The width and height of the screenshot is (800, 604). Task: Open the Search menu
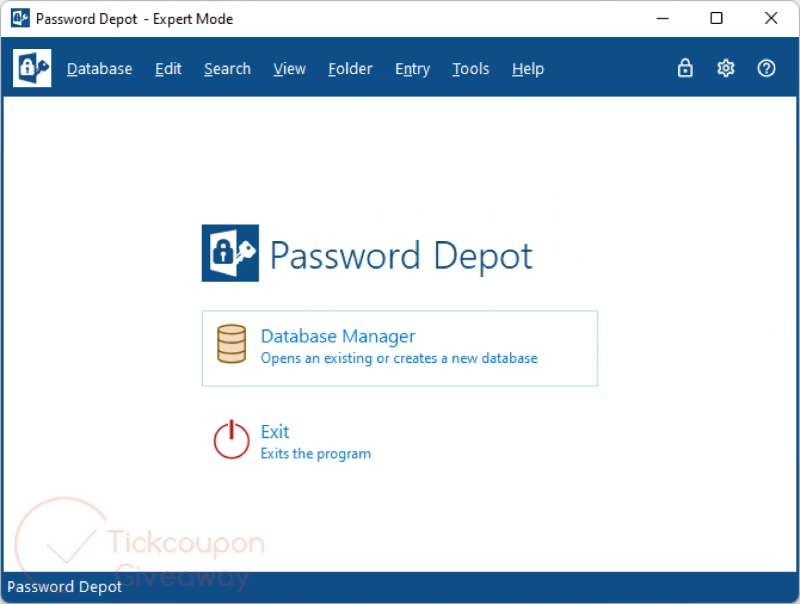[227, 69]
